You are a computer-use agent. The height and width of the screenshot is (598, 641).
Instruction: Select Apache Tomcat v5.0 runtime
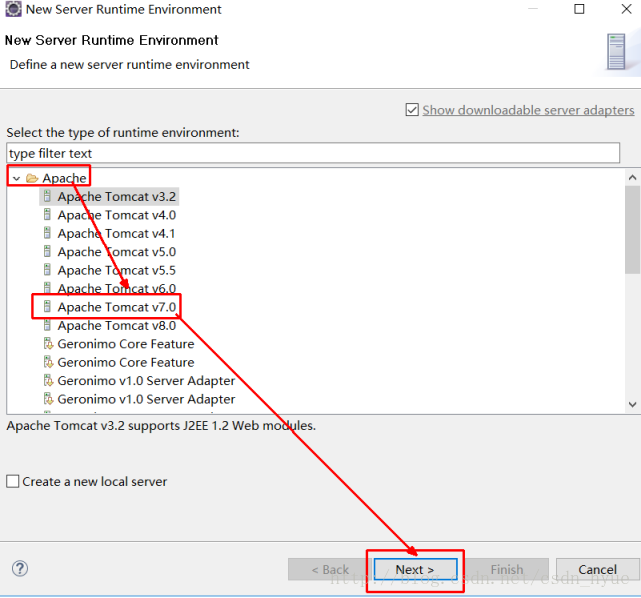(x=117, y=252)
